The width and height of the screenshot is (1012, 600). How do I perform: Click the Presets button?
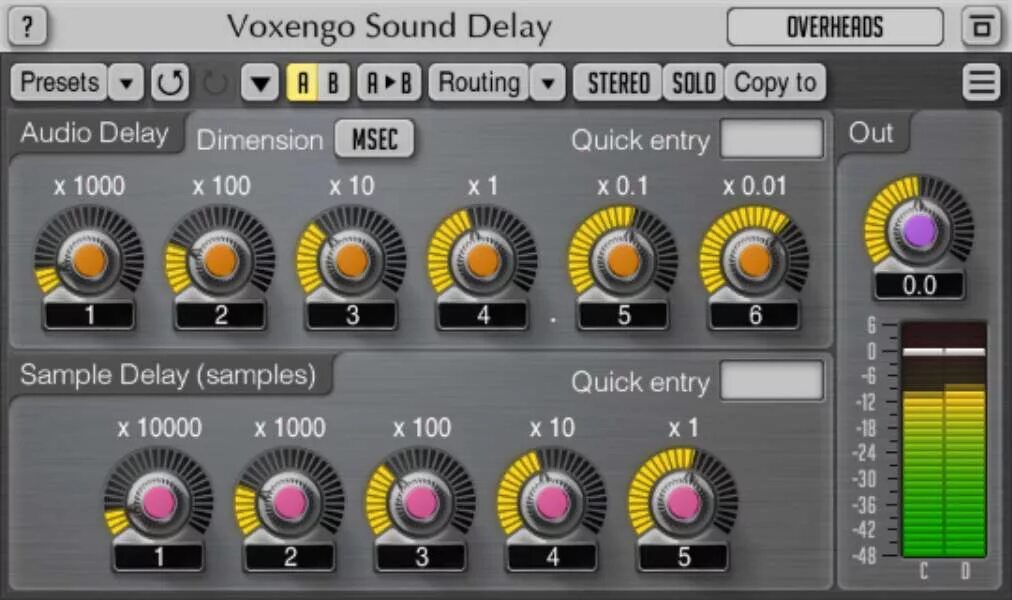59,83
